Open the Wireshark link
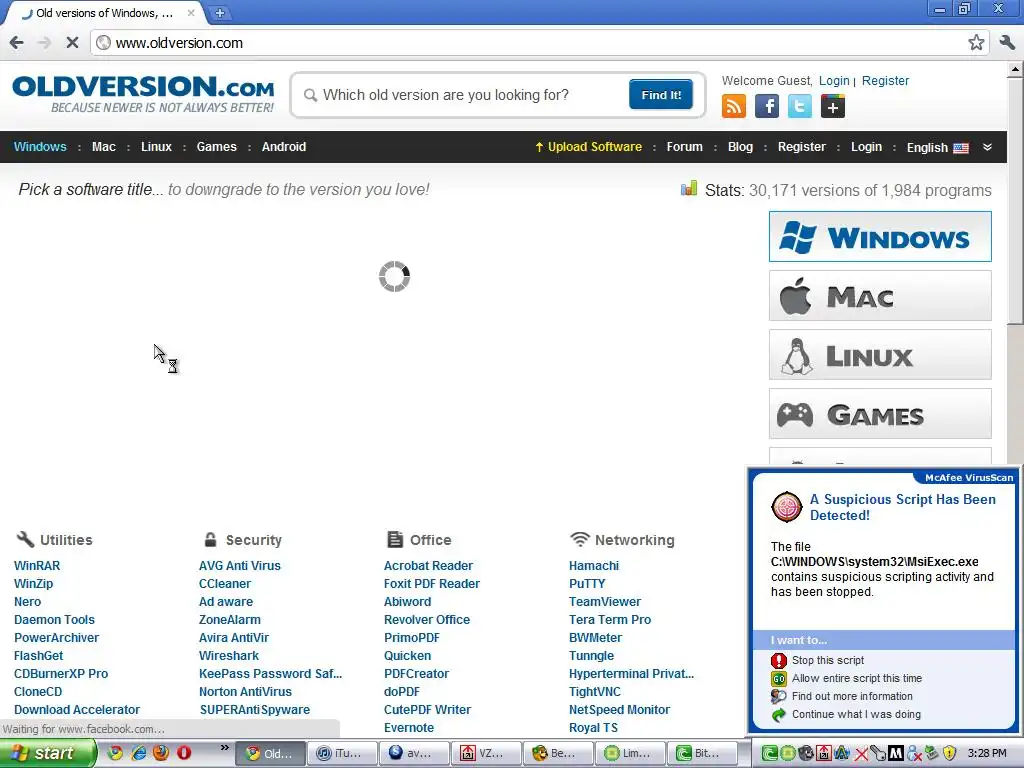Image resolution: width=1024 pixels, height=768 pixels. click(229, 656)
